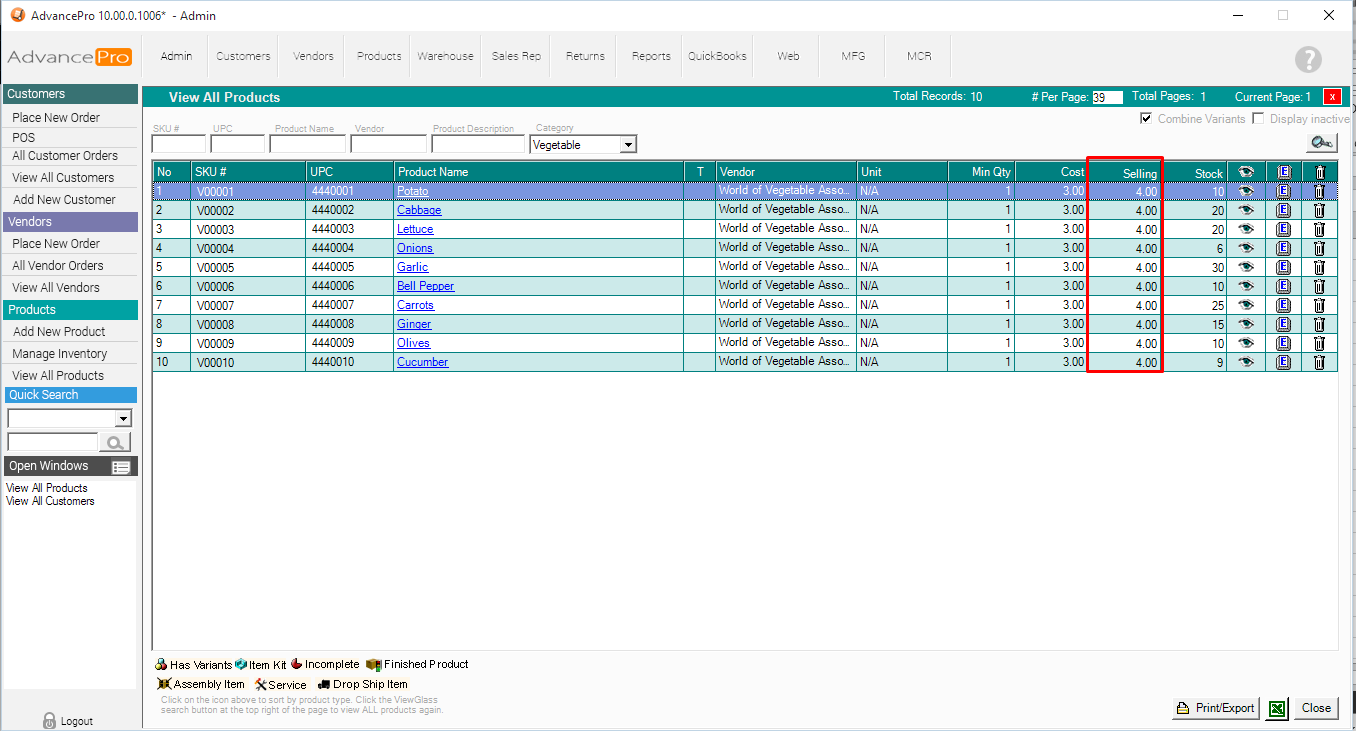Export to Excel using spreadsheet icon
This screenshot has width=1356, height=731.
tap(1277, 708)
